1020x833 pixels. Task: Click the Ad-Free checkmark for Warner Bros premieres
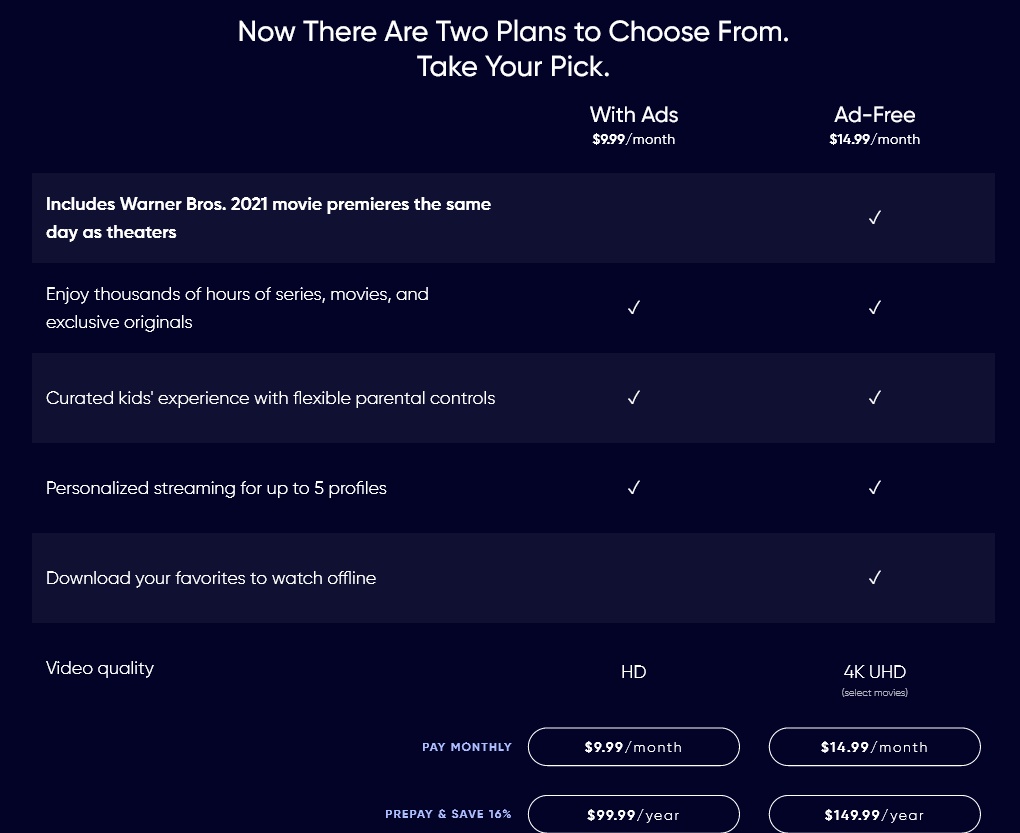[x=874, y=217]
